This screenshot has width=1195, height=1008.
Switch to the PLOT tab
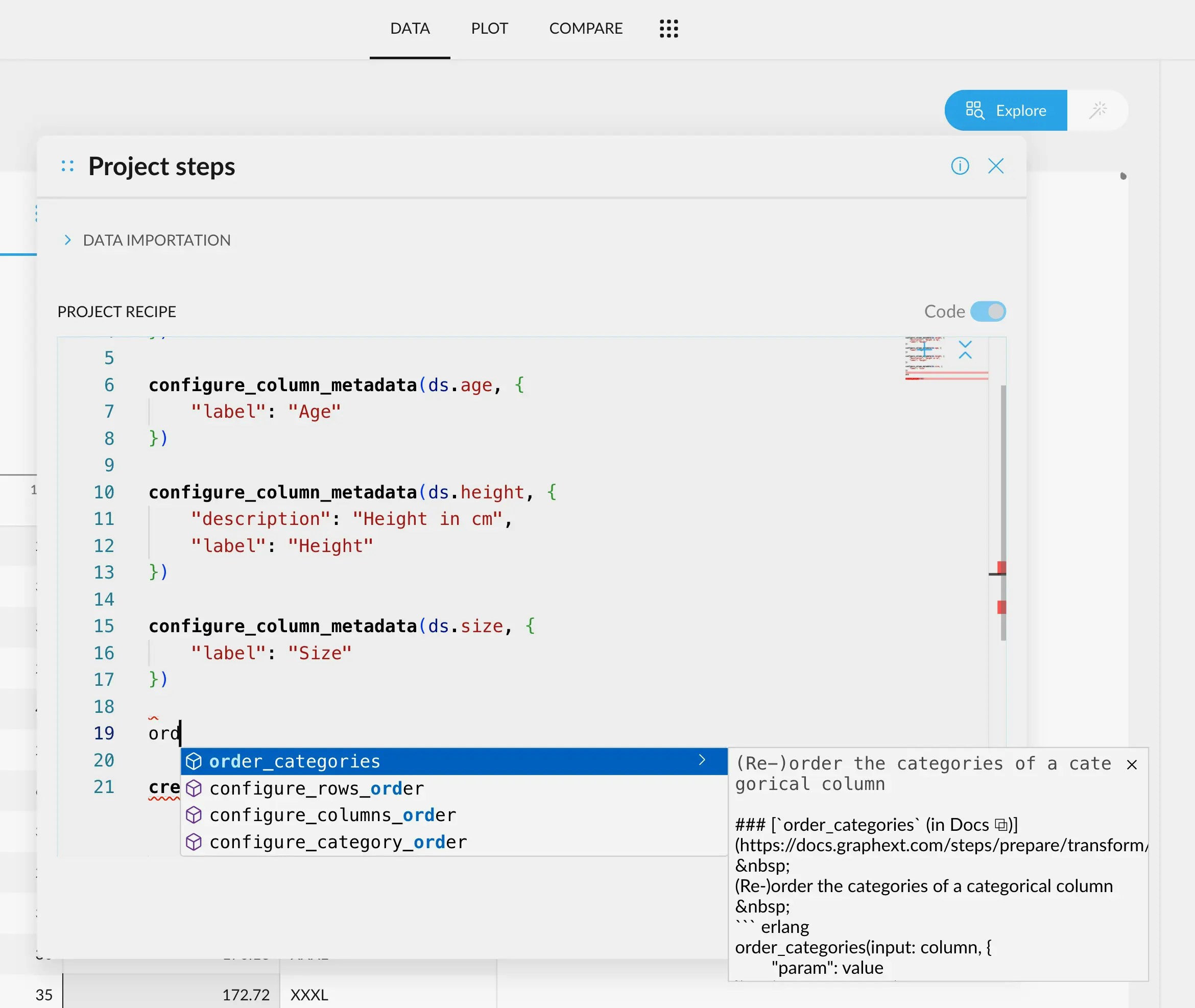click(x=489, y=29)
